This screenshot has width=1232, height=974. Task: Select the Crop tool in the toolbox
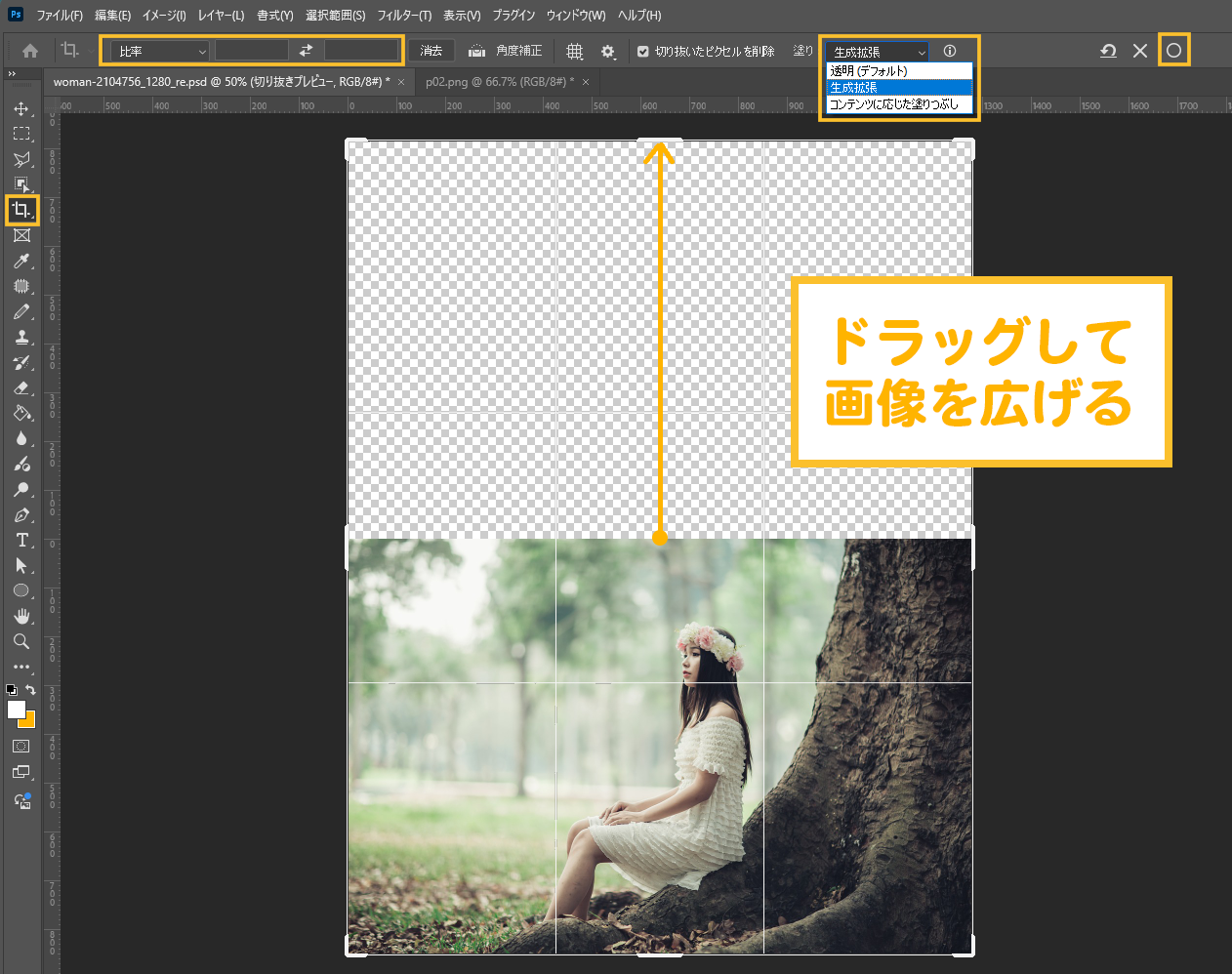[21, 210]
